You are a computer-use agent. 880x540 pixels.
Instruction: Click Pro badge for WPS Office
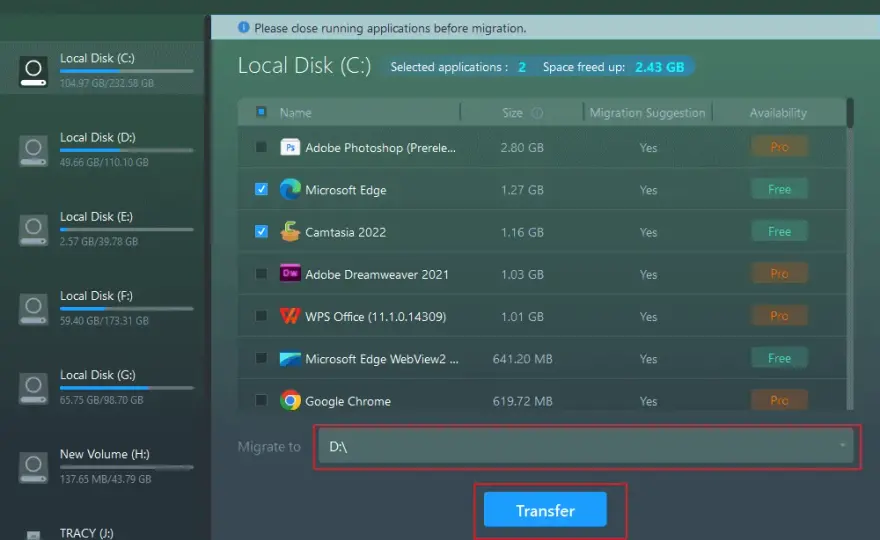(x=779, y=315)
